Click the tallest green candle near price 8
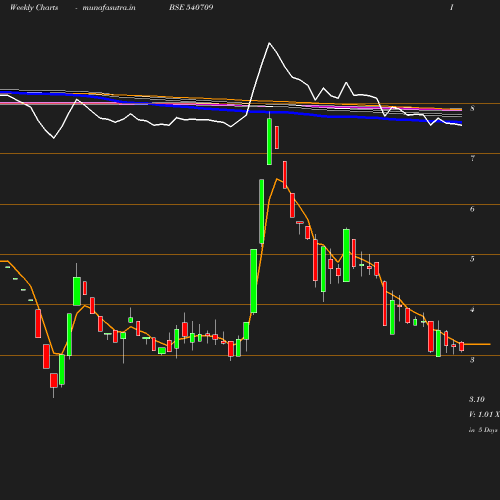Screen dimensions: 500x500 (x=269, y=141)
